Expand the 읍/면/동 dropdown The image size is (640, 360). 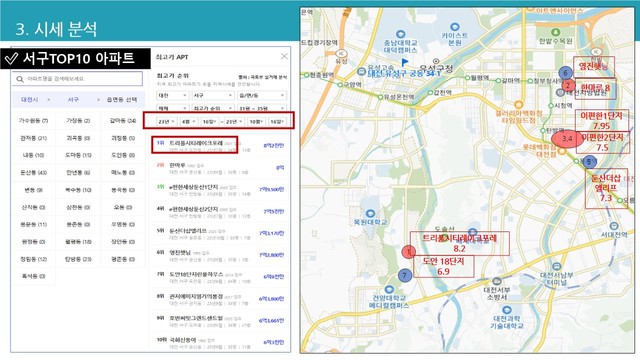[262, 96]
